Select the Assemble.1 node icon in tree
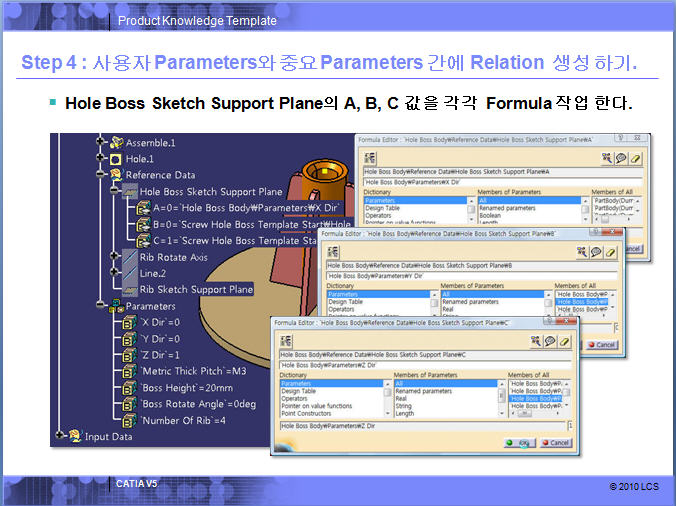This screenshot has height=506, width=676. coord(117,142)
